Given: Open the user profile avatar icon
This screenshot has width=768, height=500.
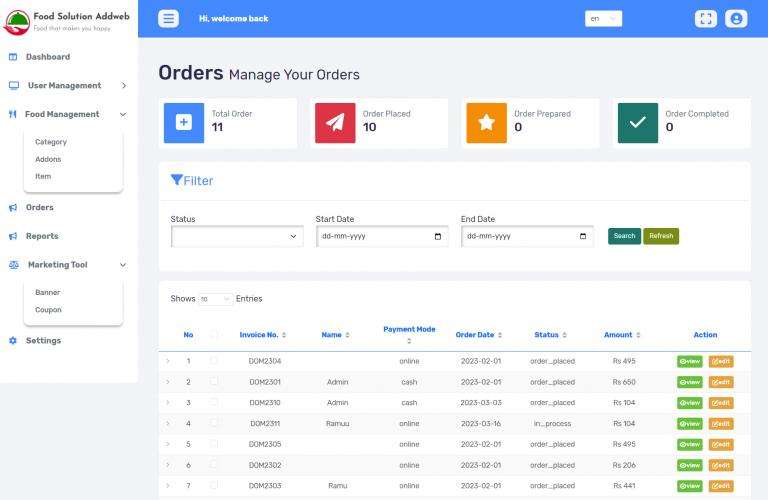Looking at the screenshot, I should 736,18.
